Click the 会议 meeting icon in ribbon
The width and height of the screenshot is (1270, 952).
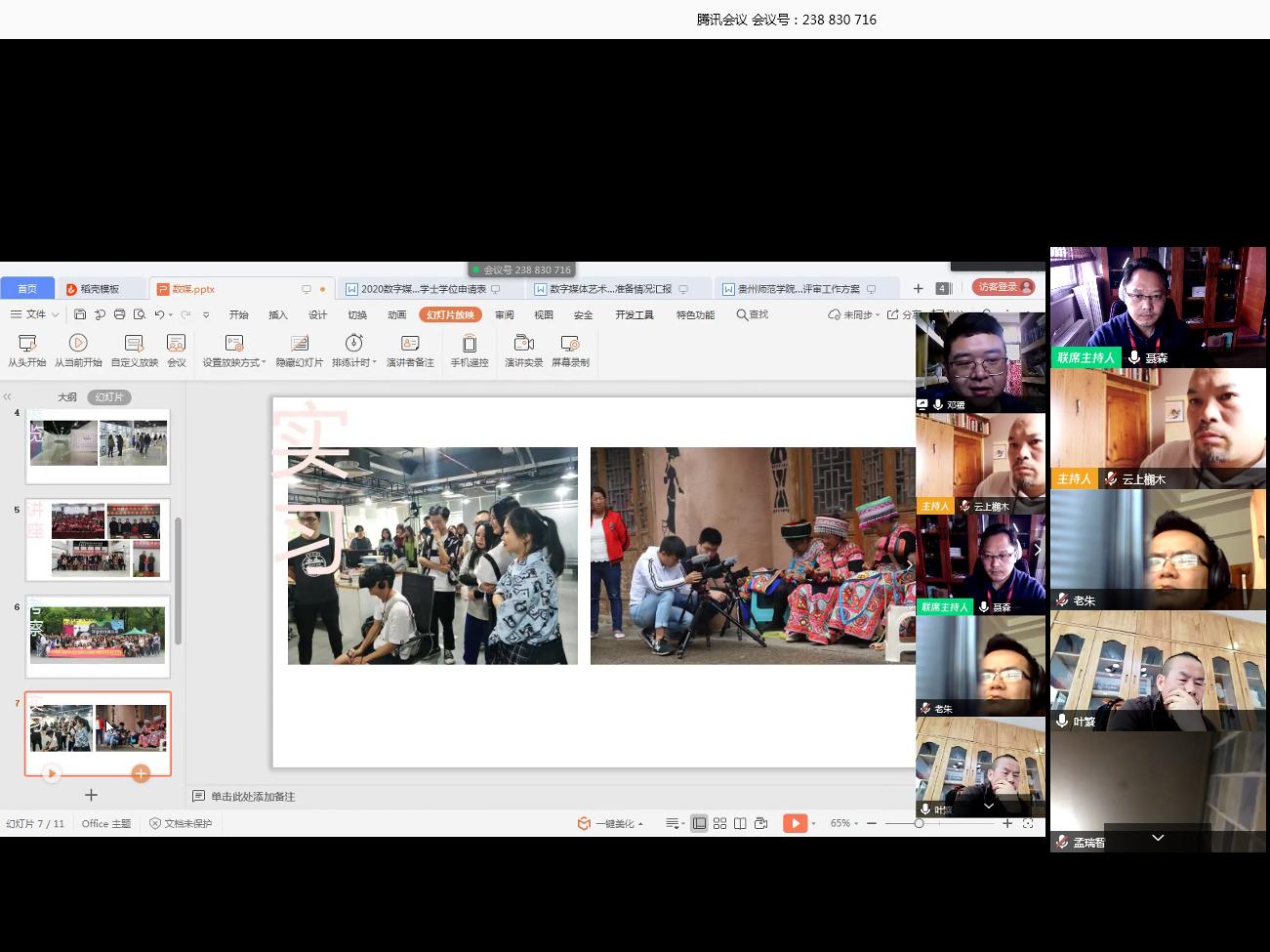(176, 351)
